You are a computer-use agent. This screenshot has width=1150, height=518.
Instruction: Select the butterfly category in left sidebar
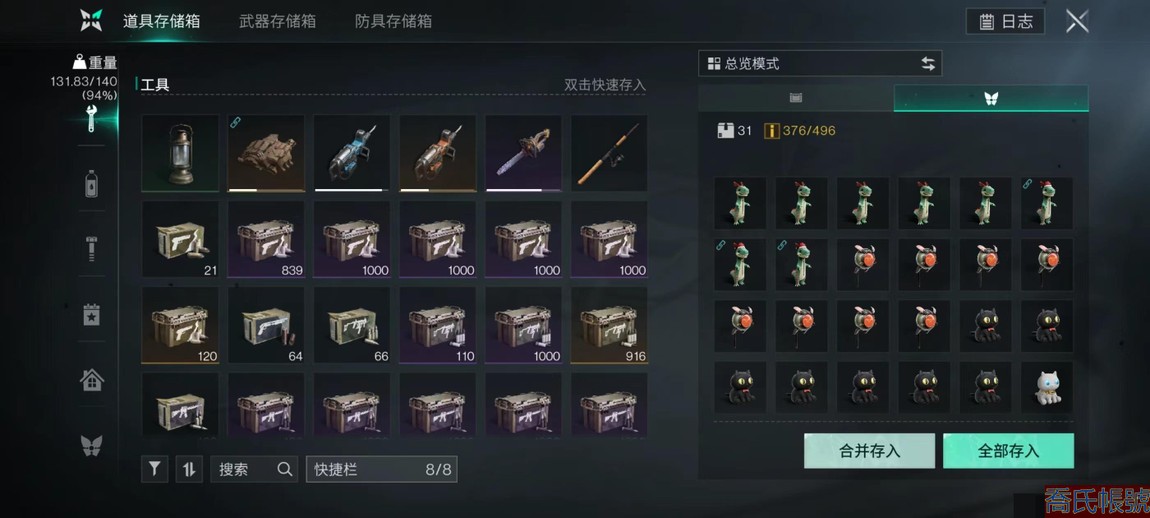click(91, 445)
